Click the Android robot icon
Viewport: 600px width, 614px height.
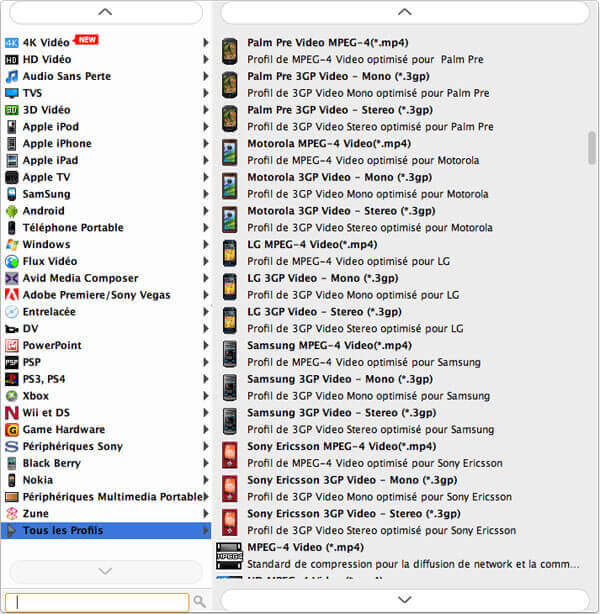(11, 211)
